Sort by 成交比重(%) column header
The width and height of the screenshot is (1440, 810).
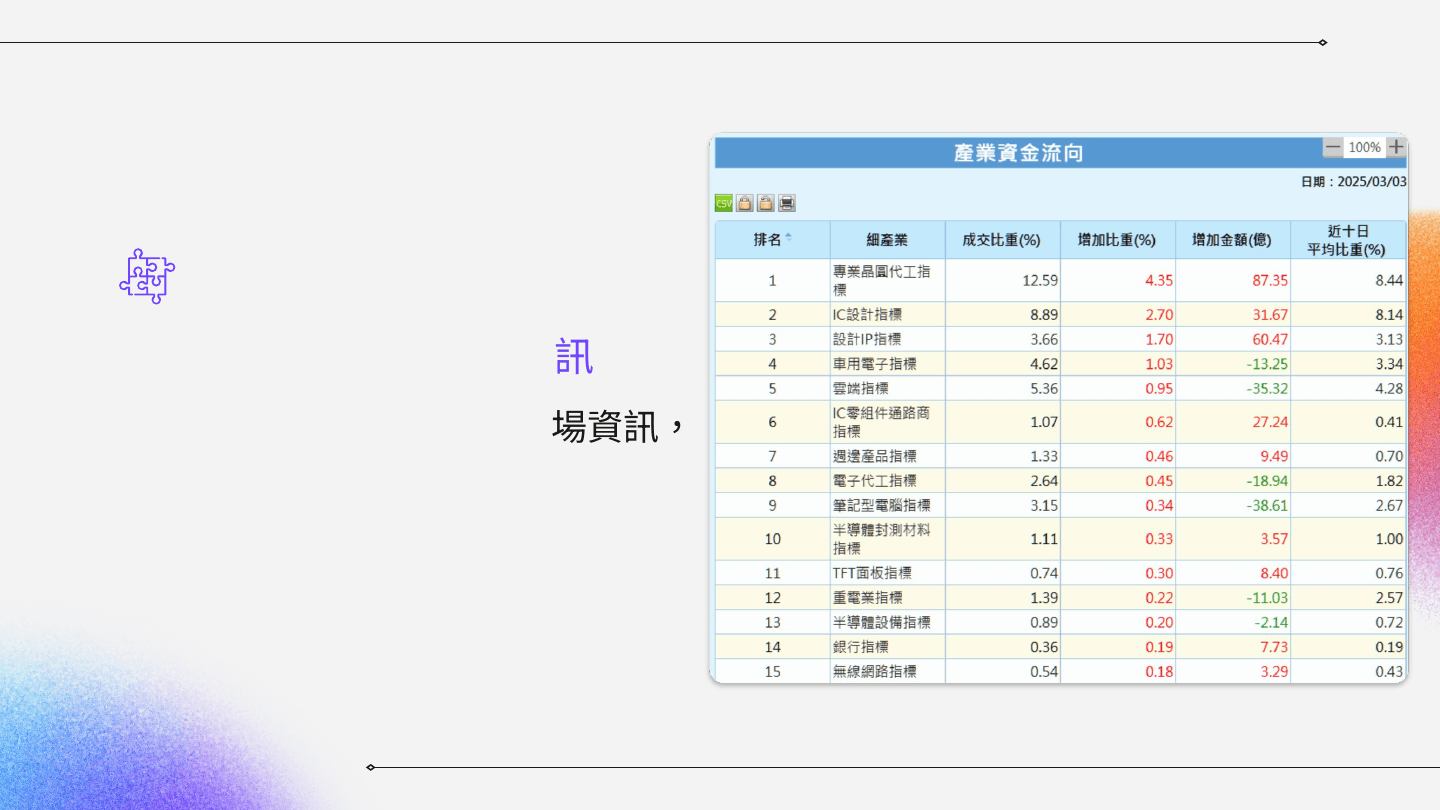click(1002, 240)
